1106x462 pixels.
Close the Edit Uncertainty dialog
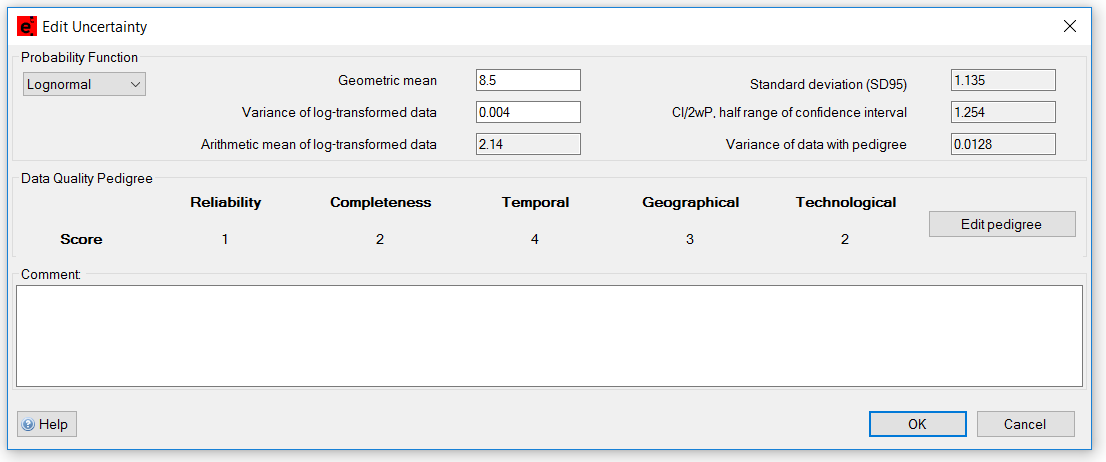pyautogui.click(x=1069, y=27)
